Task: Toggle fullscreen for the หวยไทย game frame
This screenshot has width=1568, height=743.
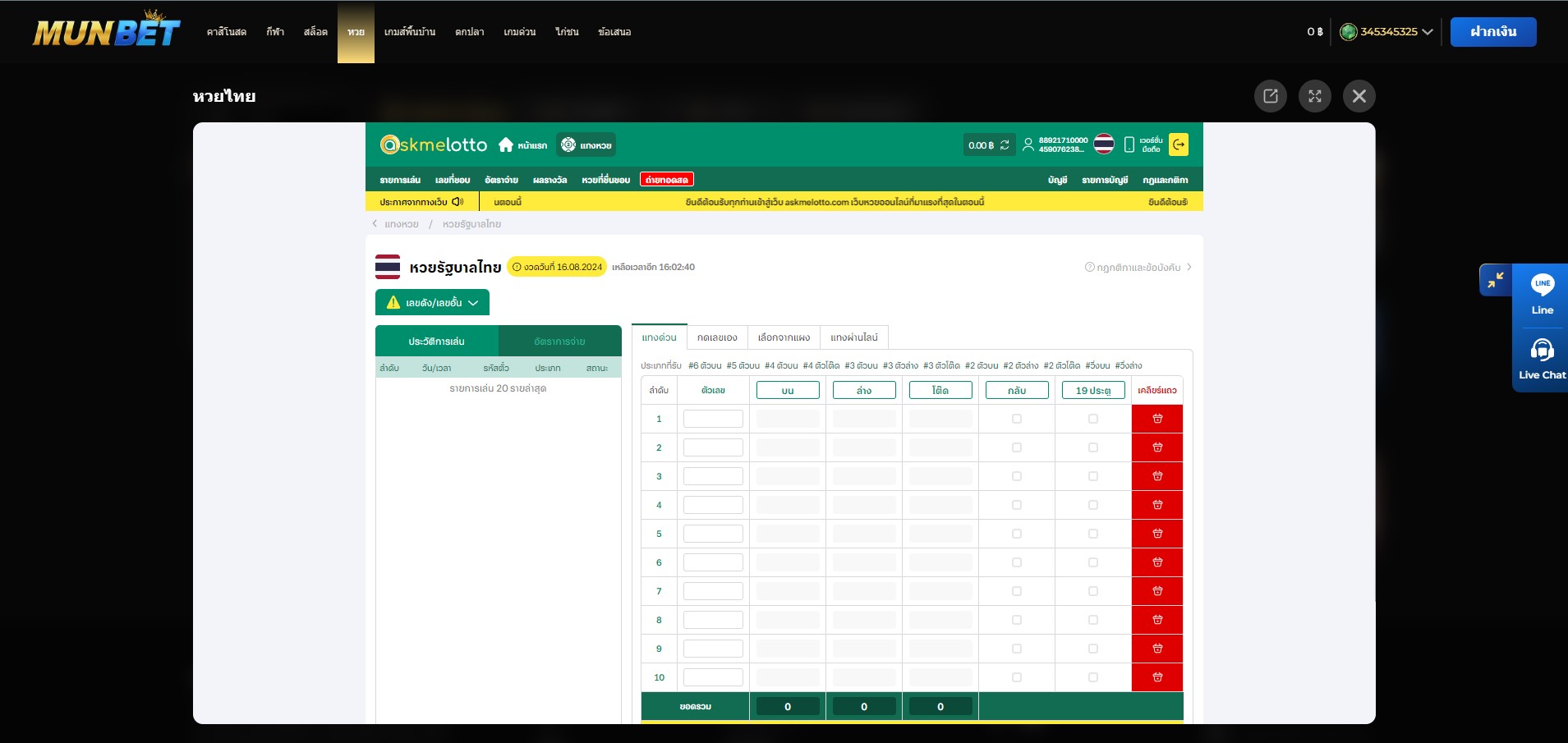Action: 1314,96
